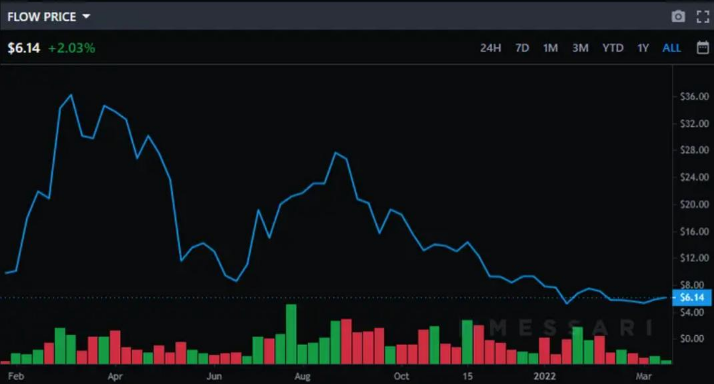Click the blue $6.14 price axis marker
The width and height of the screenshot is (714, 384).
point(692,297)
